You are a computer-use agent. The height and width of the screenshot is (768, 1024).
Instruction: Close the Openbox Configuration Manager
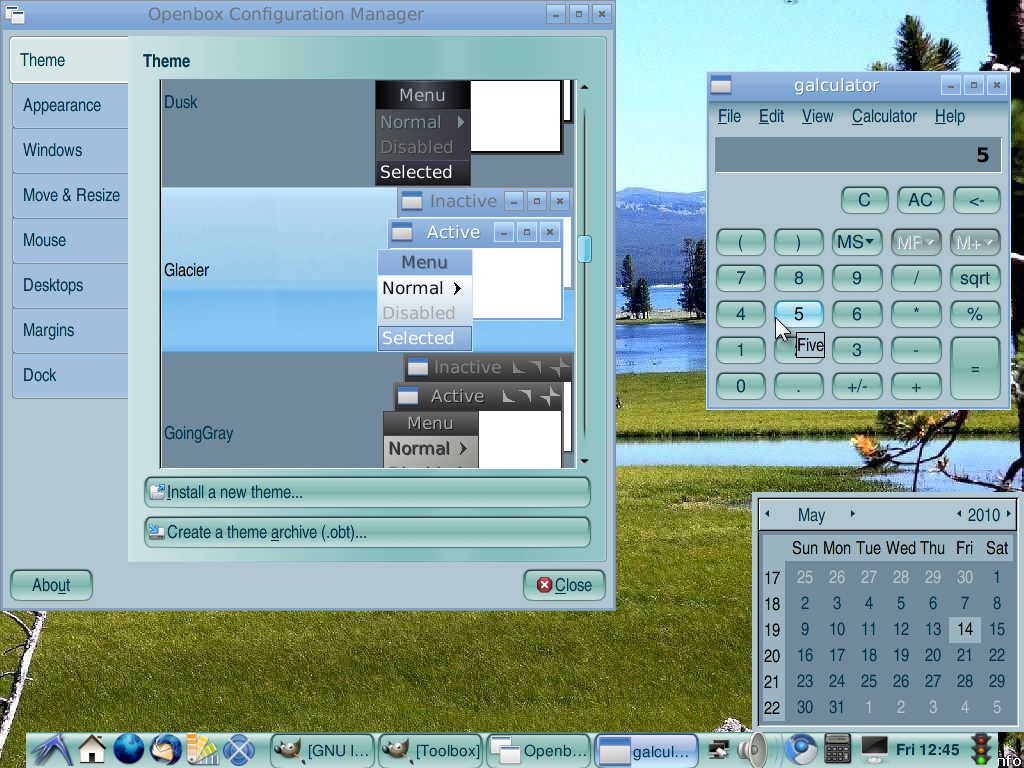564,584
